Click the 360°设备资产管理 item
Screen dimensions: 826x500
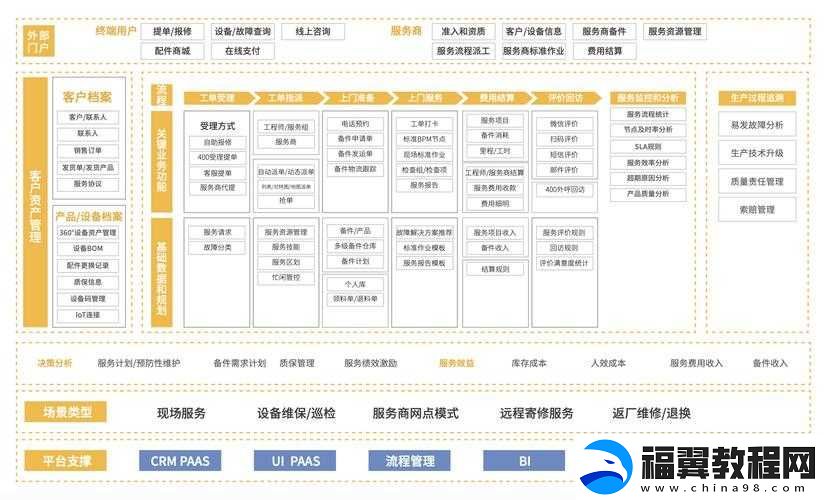87,232
